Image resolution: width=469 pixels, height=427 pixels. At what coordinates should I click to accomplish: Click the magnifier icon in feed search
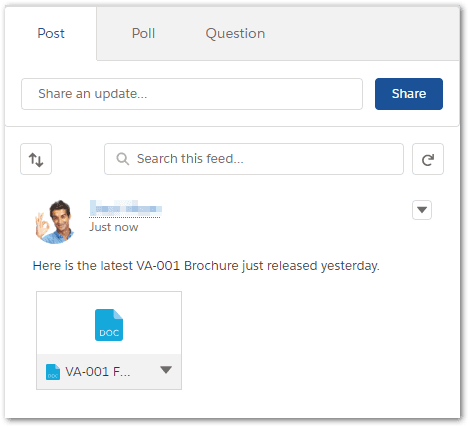pos(123,159)
